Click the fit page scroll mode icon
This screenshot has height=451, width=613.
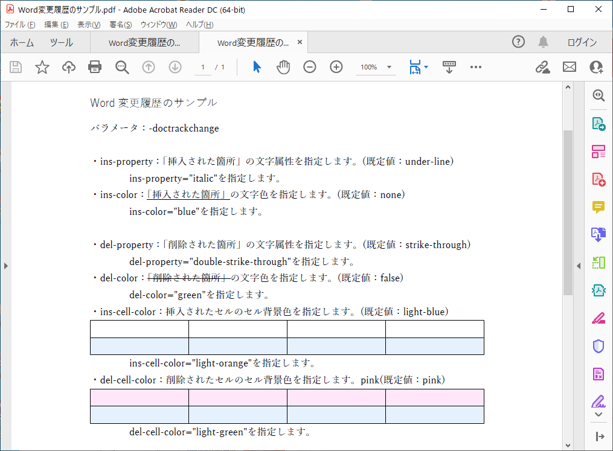tap(415, 67)
